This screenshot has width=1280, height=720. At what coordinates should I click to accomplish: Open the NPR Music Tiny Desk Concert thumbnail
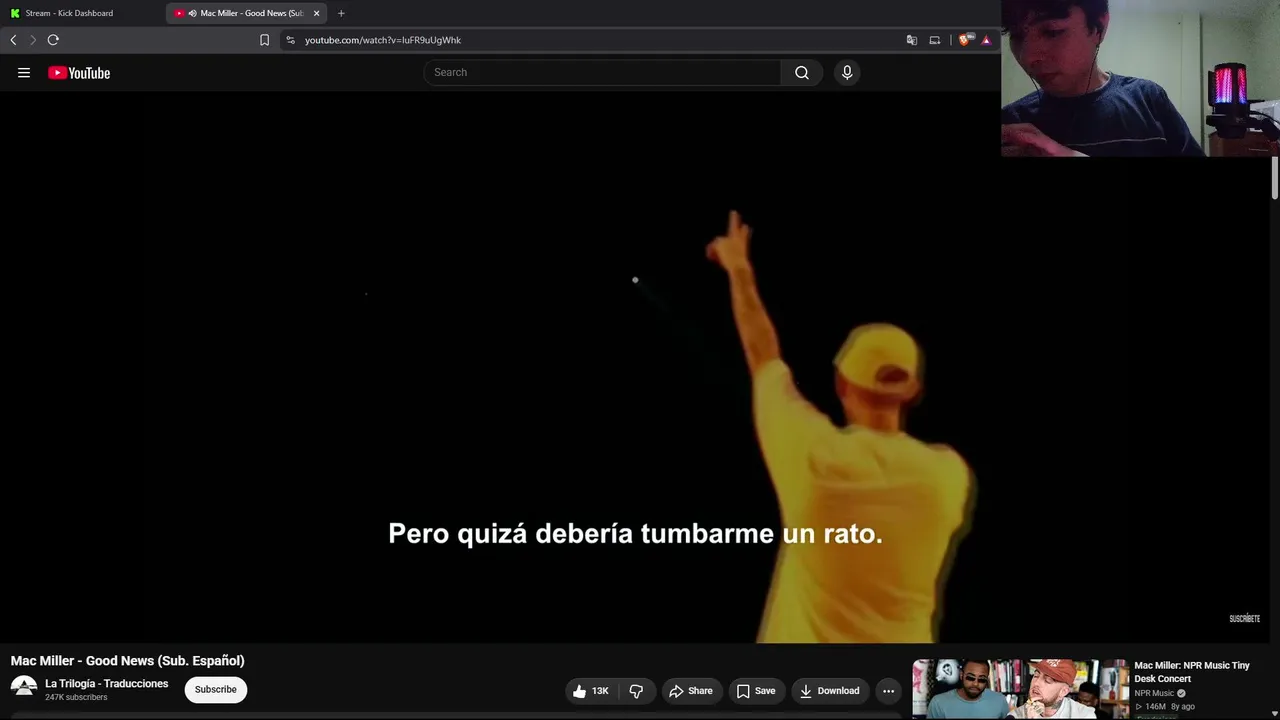(1020, 689)
